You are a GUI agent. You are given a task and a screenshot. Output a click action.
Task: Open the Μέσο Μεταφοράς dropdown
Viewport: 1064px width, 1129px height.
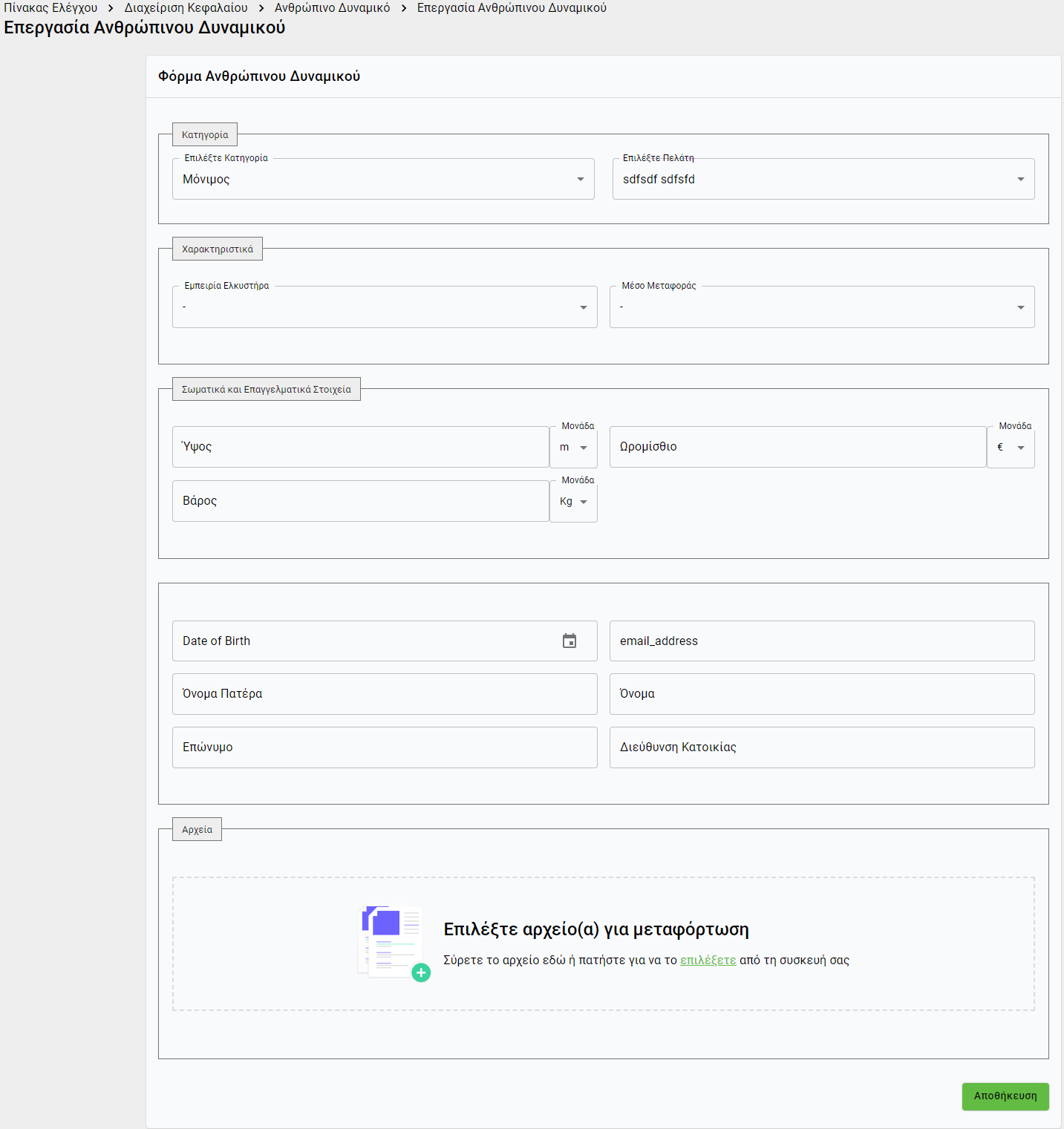click(x=822, y=307)
